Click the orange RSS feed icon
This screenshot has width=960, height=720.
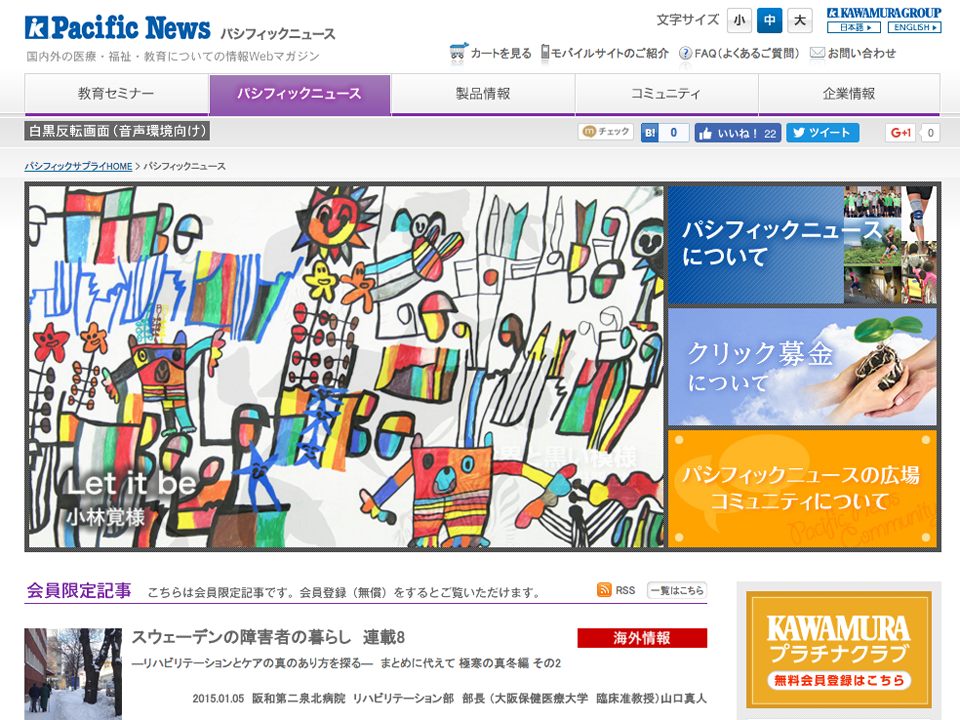pos(604,590)
